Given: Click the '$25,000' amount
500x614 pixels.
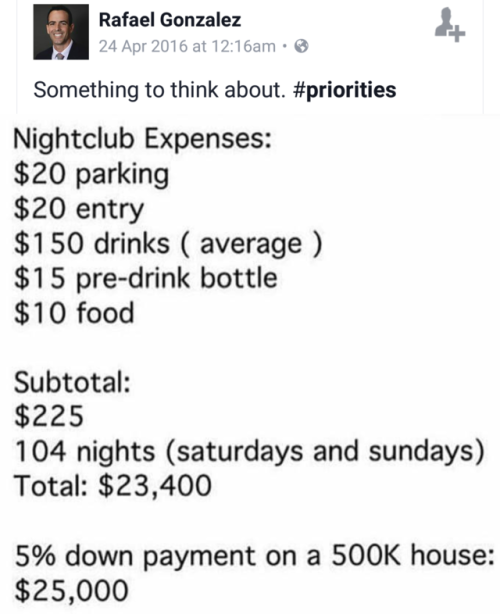Looking at the screenshot, I should coord(72,591).
